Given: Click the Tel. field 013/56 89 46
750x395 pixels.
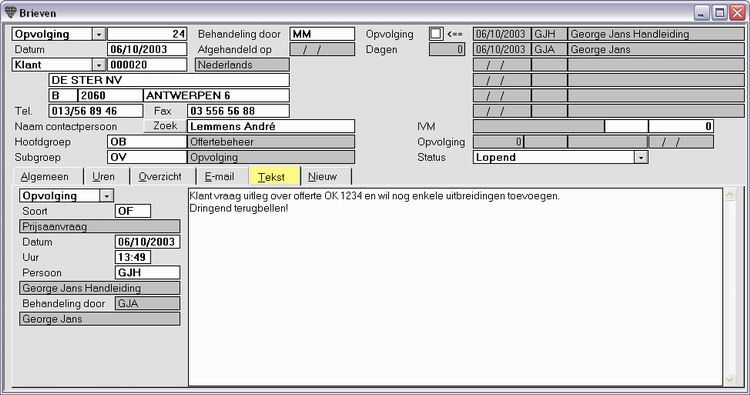Looking at the screenshot, I should coord(96,111).
